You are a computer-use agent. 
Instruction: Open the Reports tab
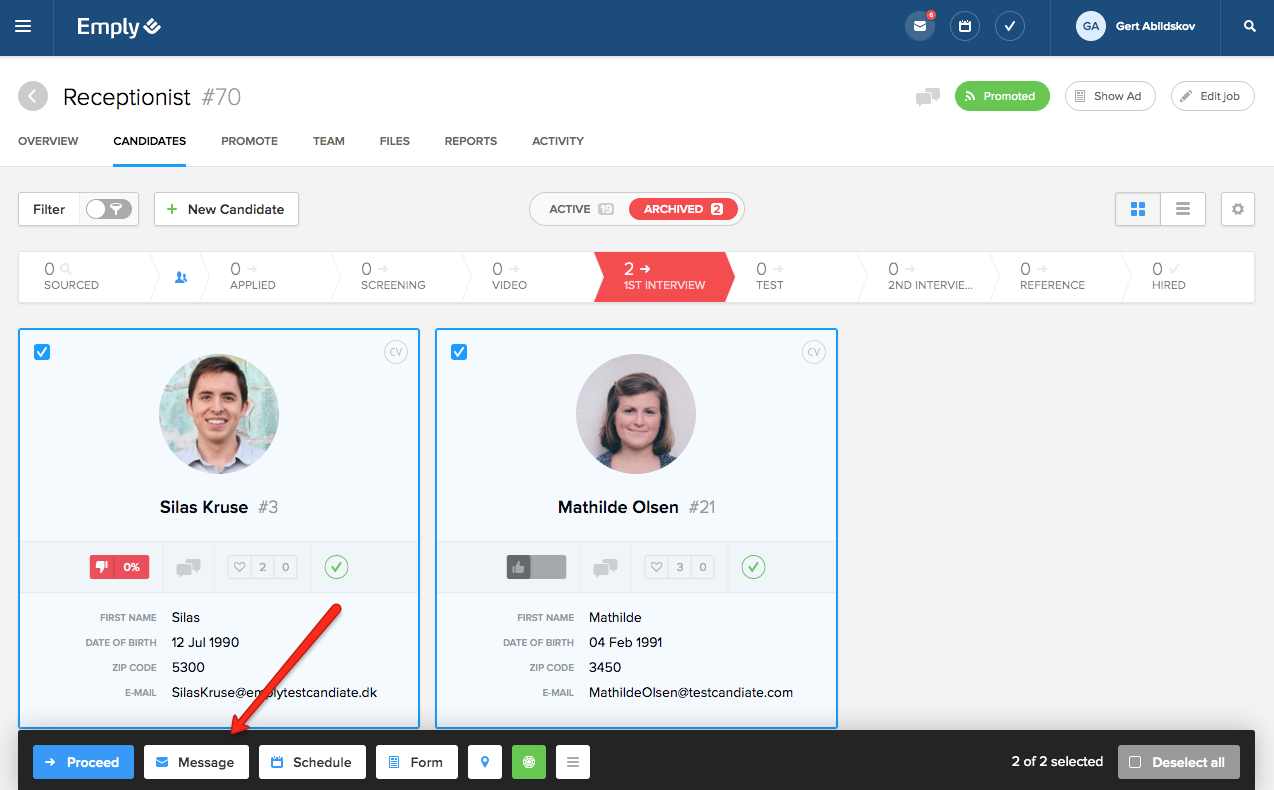click(470, 141)
